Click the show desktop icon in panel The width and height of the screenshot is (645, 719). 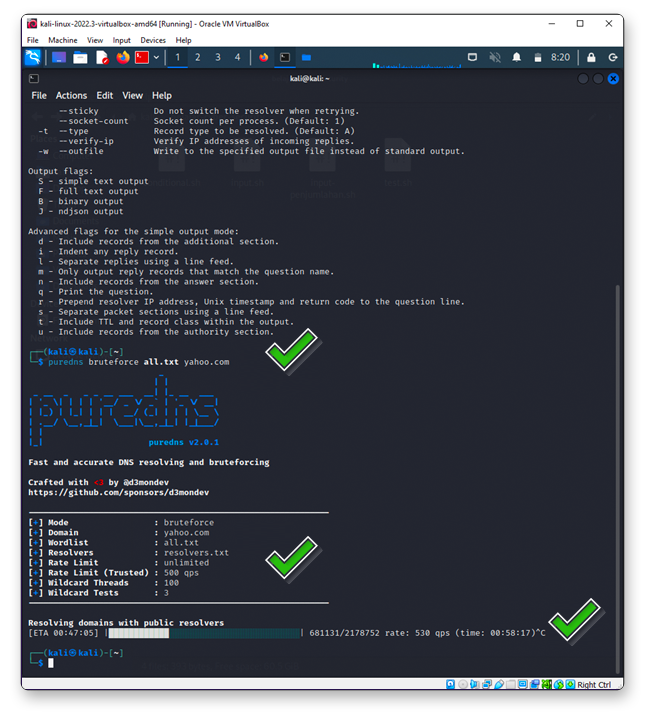[59, 57]
